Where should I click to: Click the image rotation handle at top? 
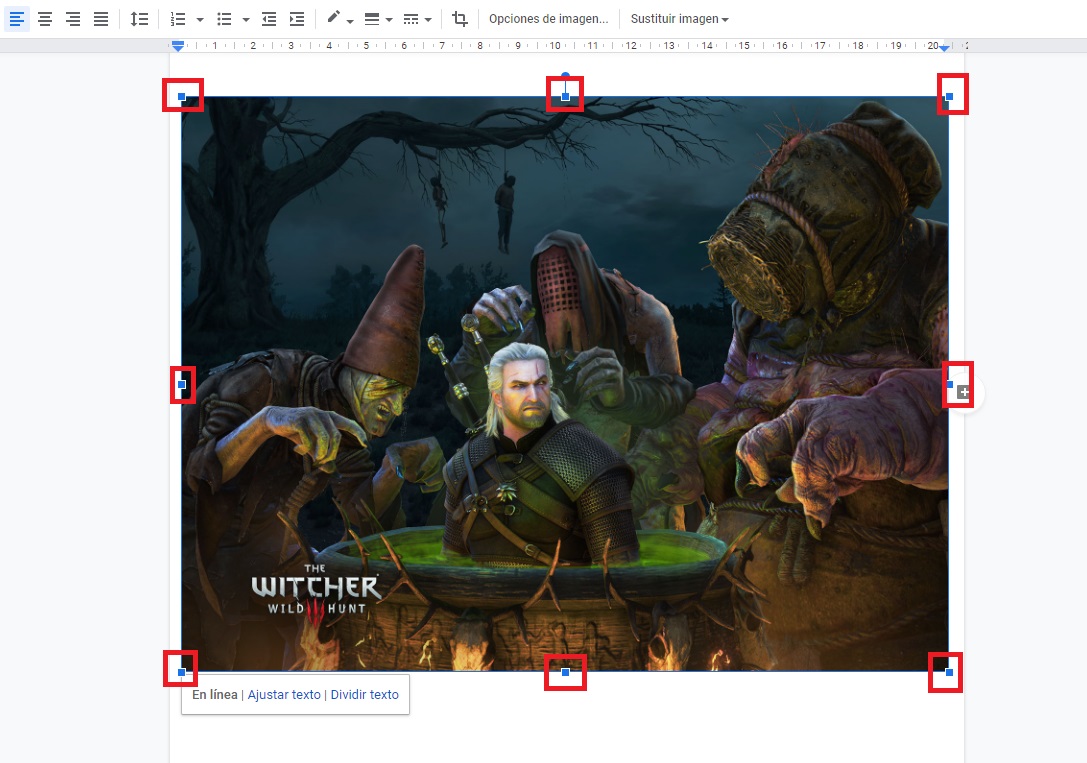(x=566, y=75)
